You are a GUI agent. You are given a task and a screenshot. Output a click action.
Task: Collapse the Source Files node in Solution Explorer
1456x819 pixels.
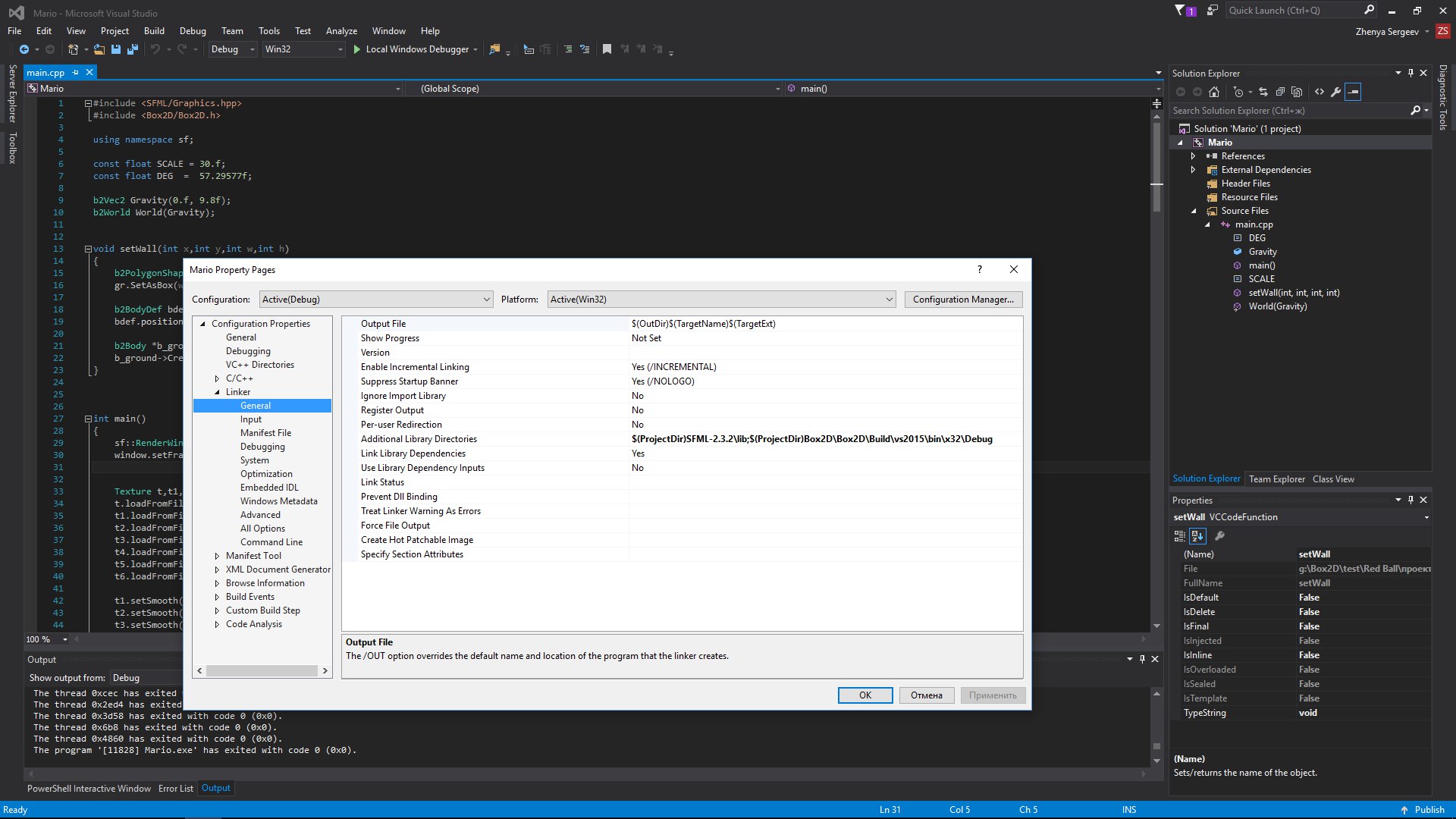coord(1193,211)
